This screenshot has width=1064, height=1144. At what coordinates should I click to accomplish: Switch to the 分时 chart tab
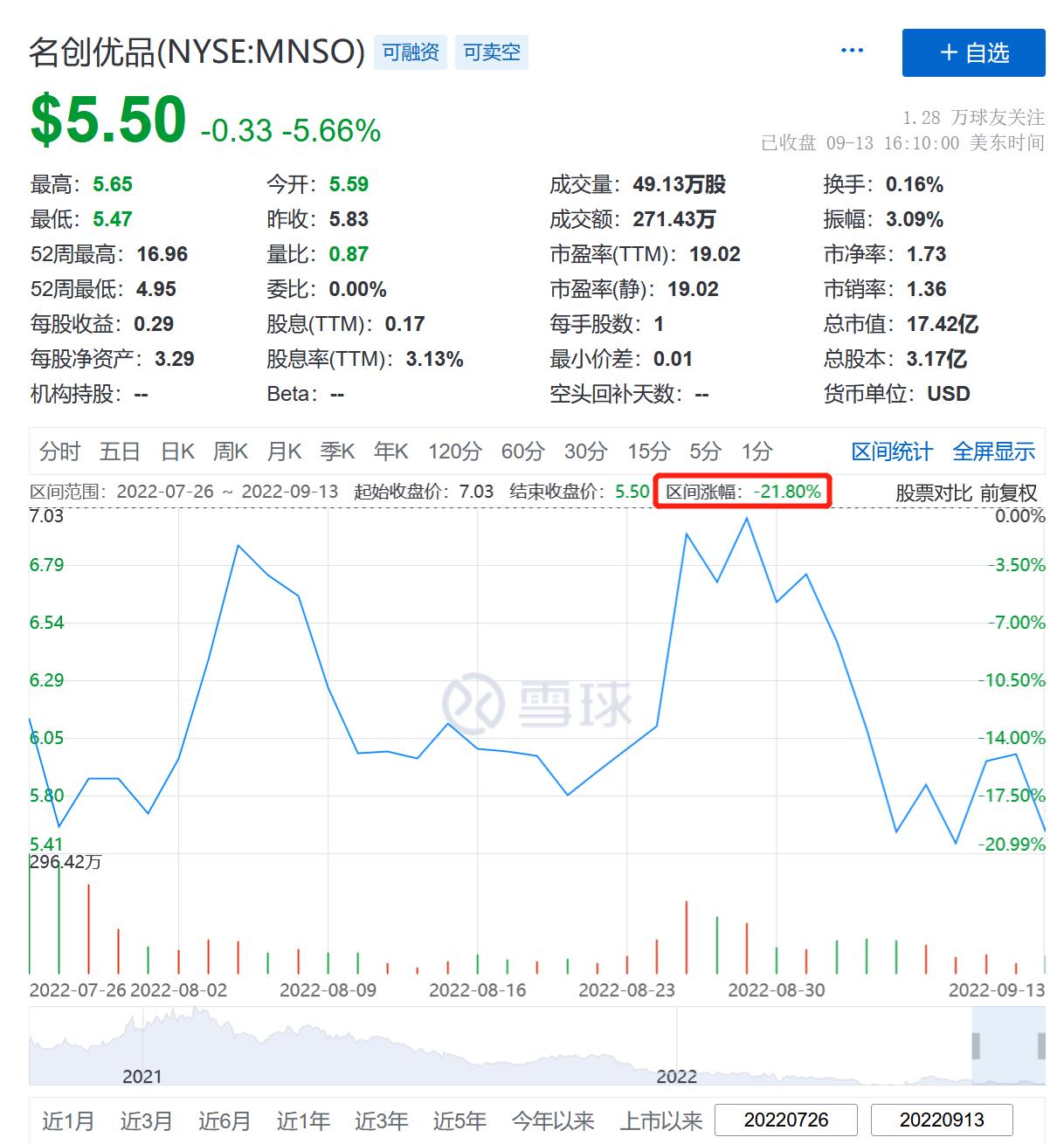coord(59,451)
